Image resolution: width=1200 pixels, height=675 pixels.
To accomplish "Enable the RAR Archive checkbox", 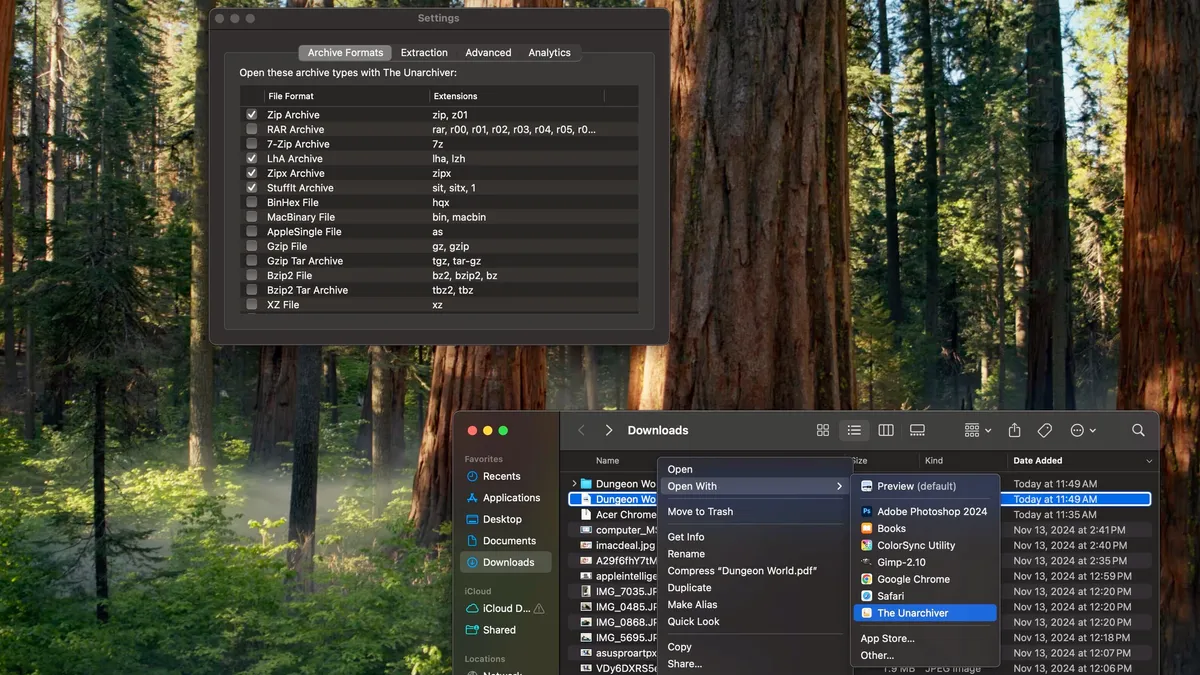I will (x=252, y=129).
